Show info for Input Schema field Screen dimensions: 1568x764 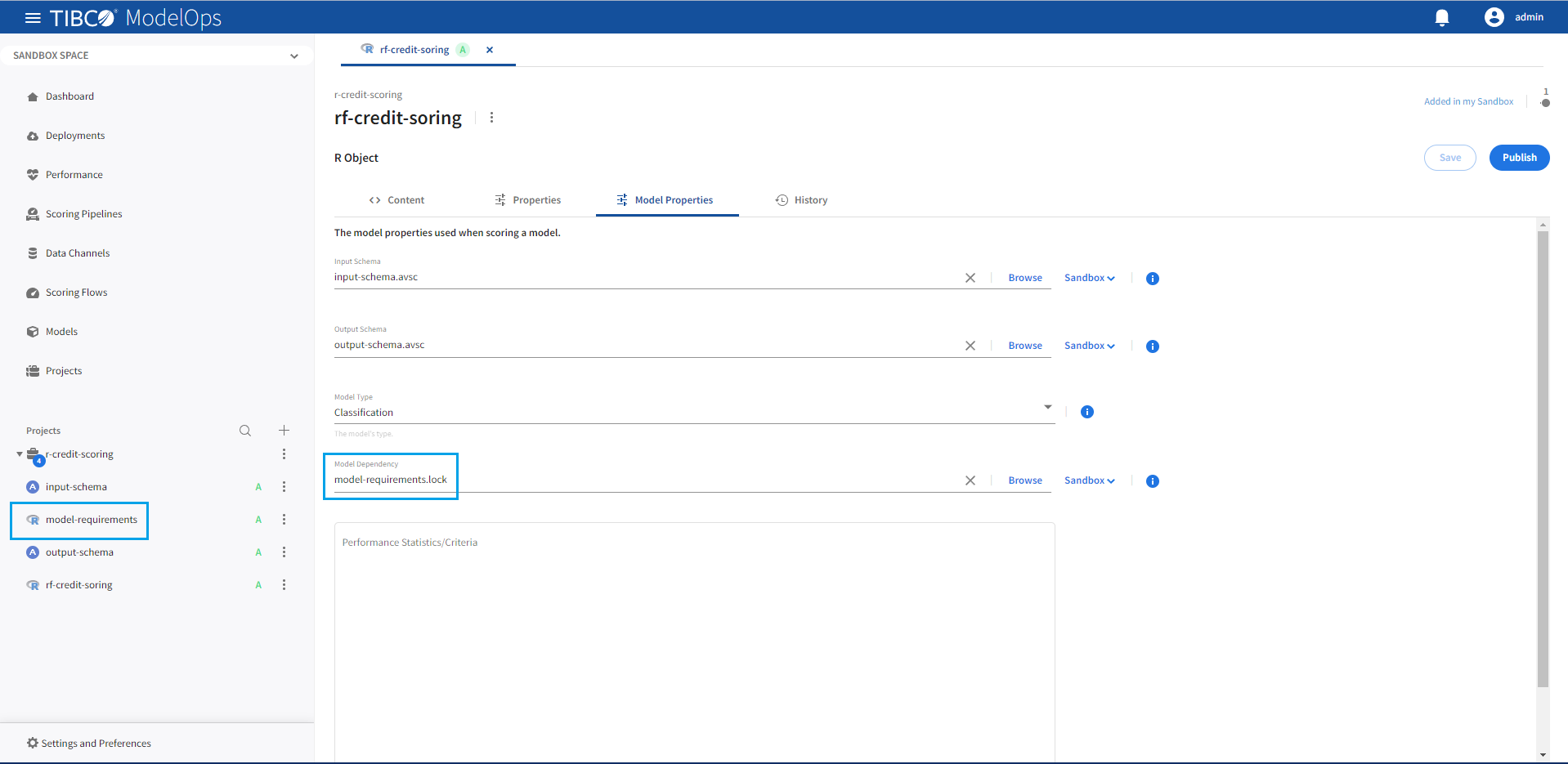(x=1152, y=279)
